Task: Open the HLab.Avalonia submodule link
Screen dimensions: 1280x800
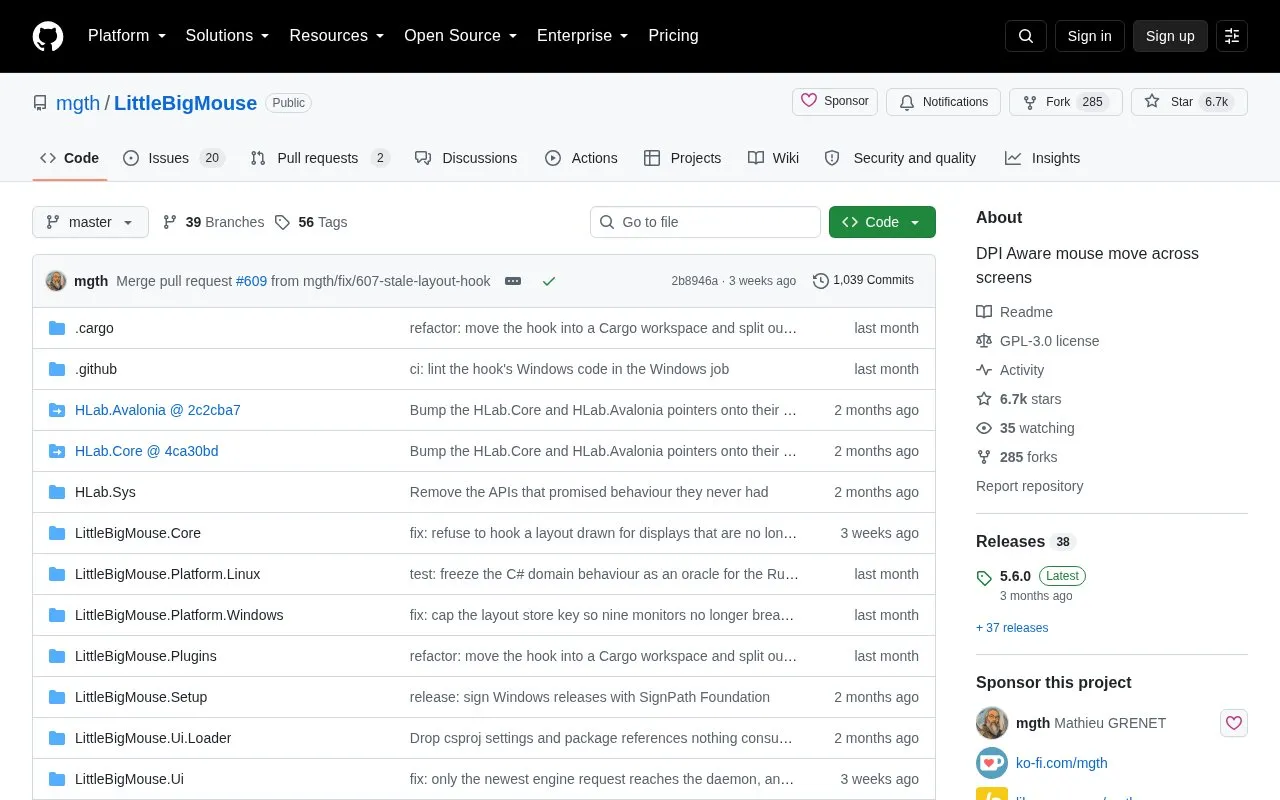Action: [158, 410]
